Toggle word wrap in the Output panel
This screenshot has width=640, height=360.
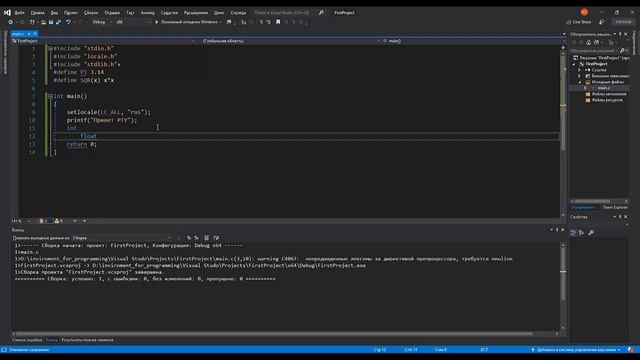point(216,238)
